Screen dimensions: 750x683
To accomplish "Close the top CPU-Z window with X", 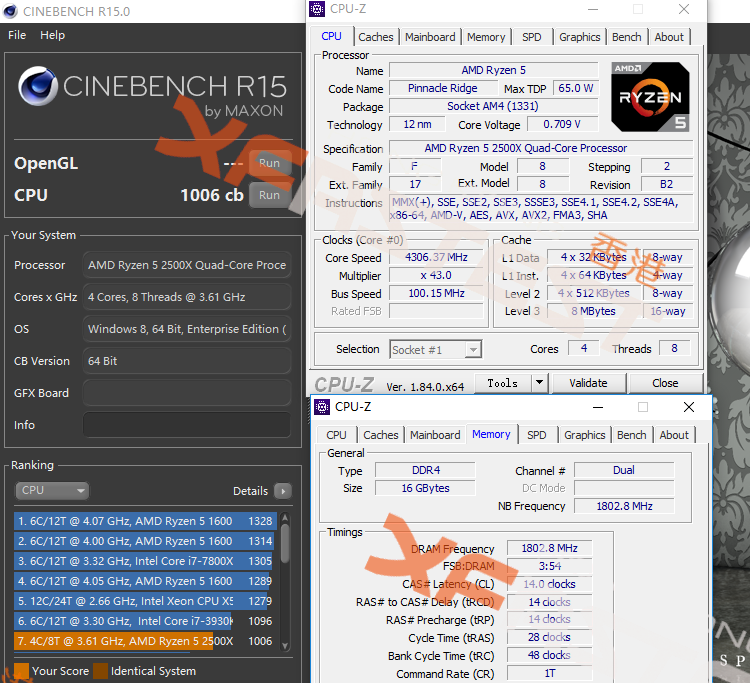I will [684, 9].
